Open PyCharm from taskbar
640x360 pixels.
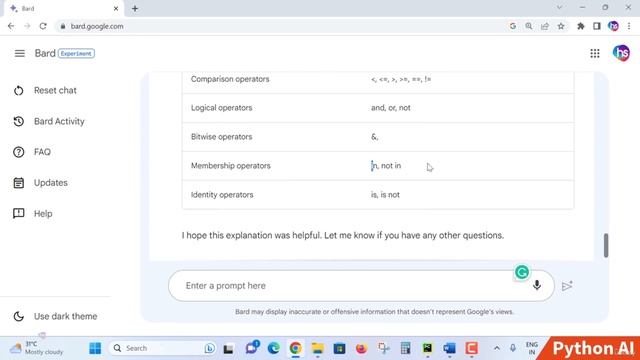pos(427,348)
